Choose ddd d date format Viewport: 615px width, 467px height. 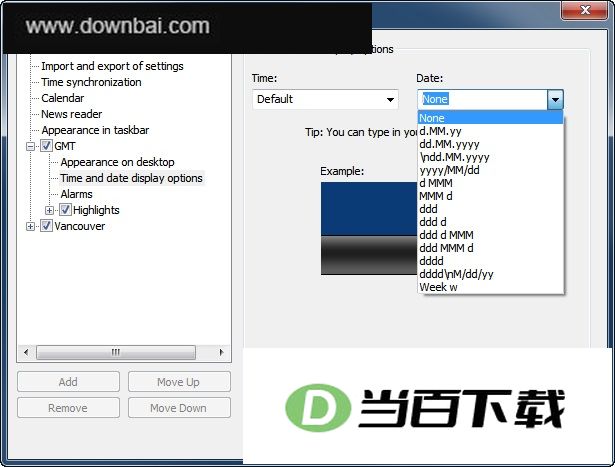[491, 222]
